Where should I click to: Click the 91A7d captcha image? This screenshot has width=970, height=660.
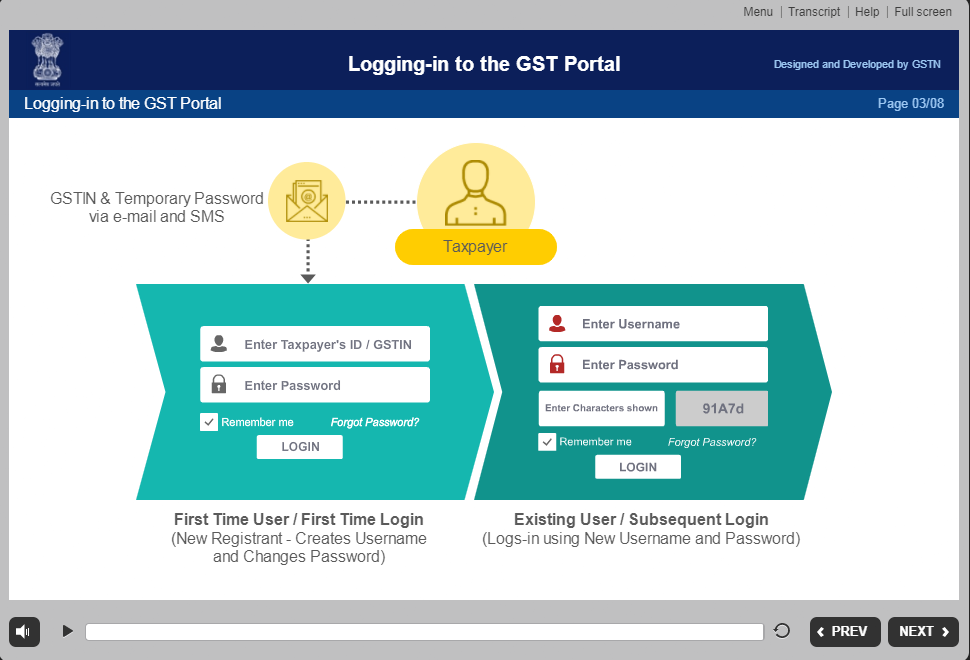pos(722,408)
